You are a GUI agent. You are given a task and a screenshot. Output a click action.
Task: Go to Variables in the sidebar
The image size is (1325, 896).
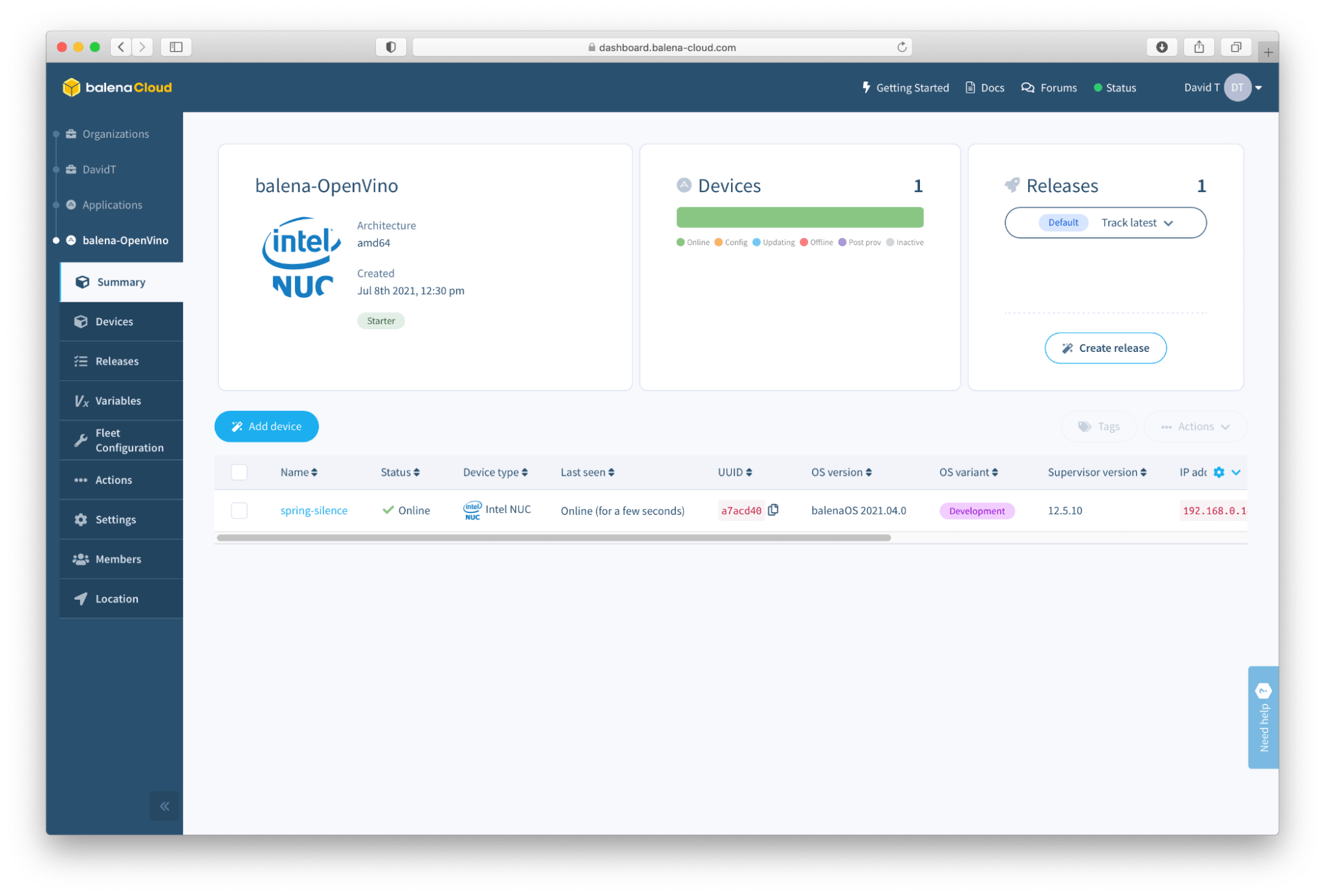coord(118,400)
